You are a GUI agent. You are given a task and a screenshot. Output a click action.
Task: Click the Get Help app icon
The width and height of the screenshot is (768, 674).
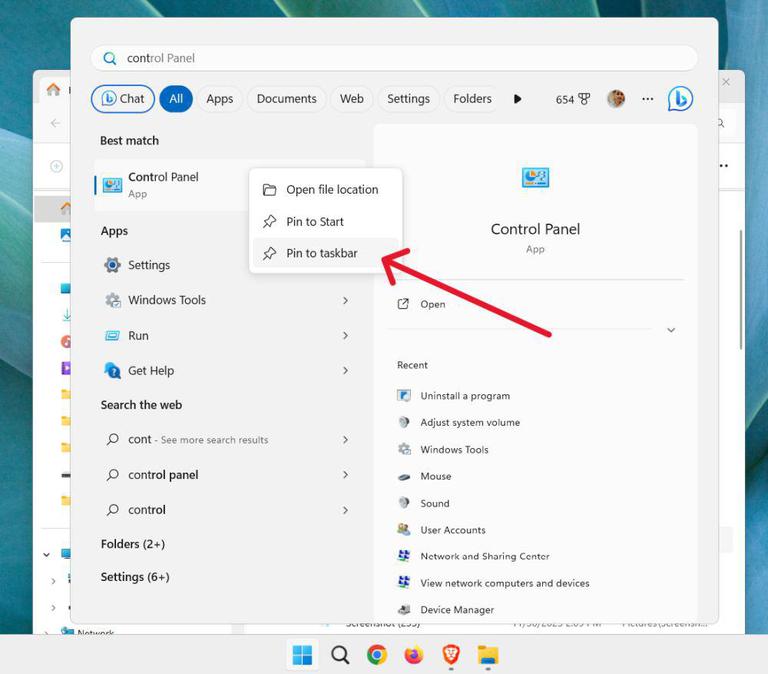(x=113, y=371)
